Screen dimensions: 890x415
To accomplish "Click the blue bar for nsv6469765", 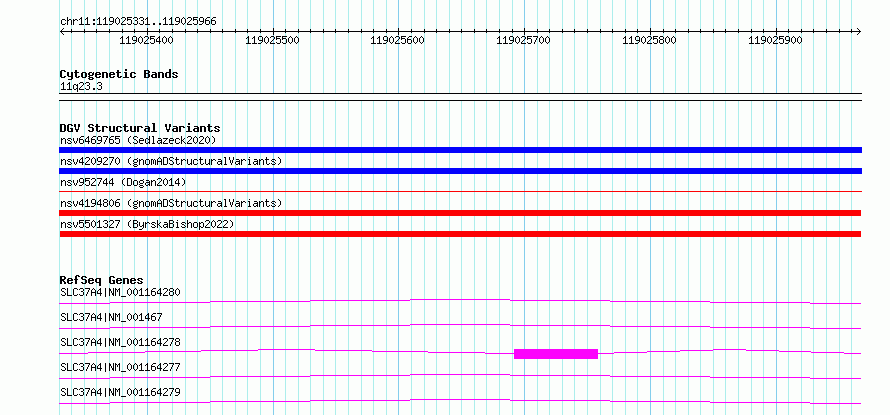I will pos(460,150).
